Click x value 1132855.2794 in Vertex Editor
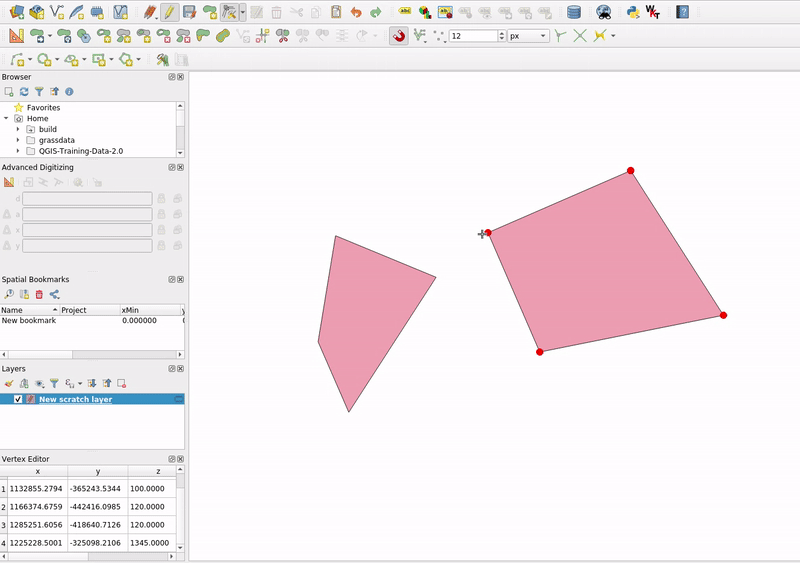Screen dimensions: 800x563 tap(36, 488)
